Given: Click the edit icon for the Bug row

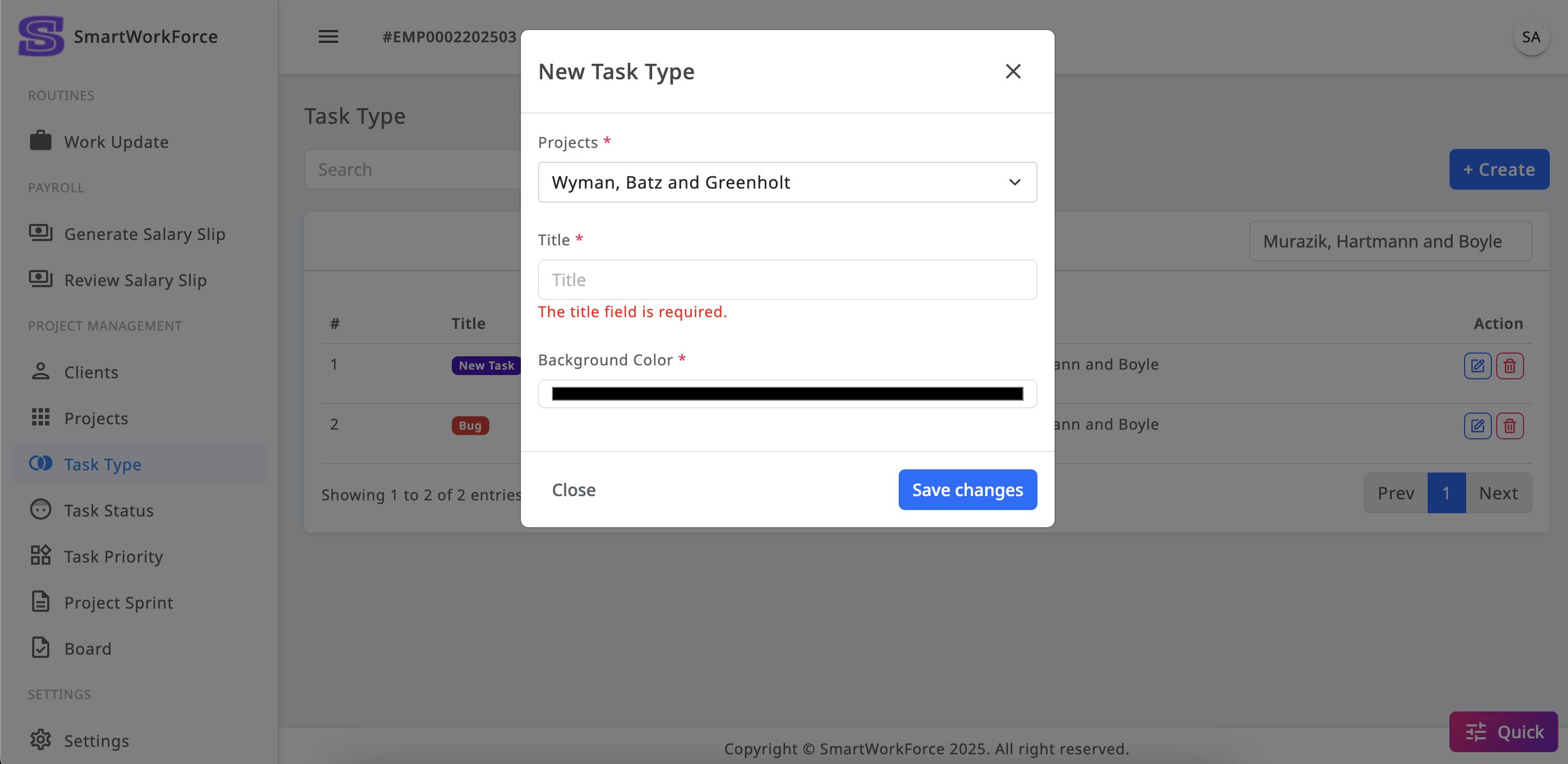Looking at the screenshot, I should coord(1477,425).
